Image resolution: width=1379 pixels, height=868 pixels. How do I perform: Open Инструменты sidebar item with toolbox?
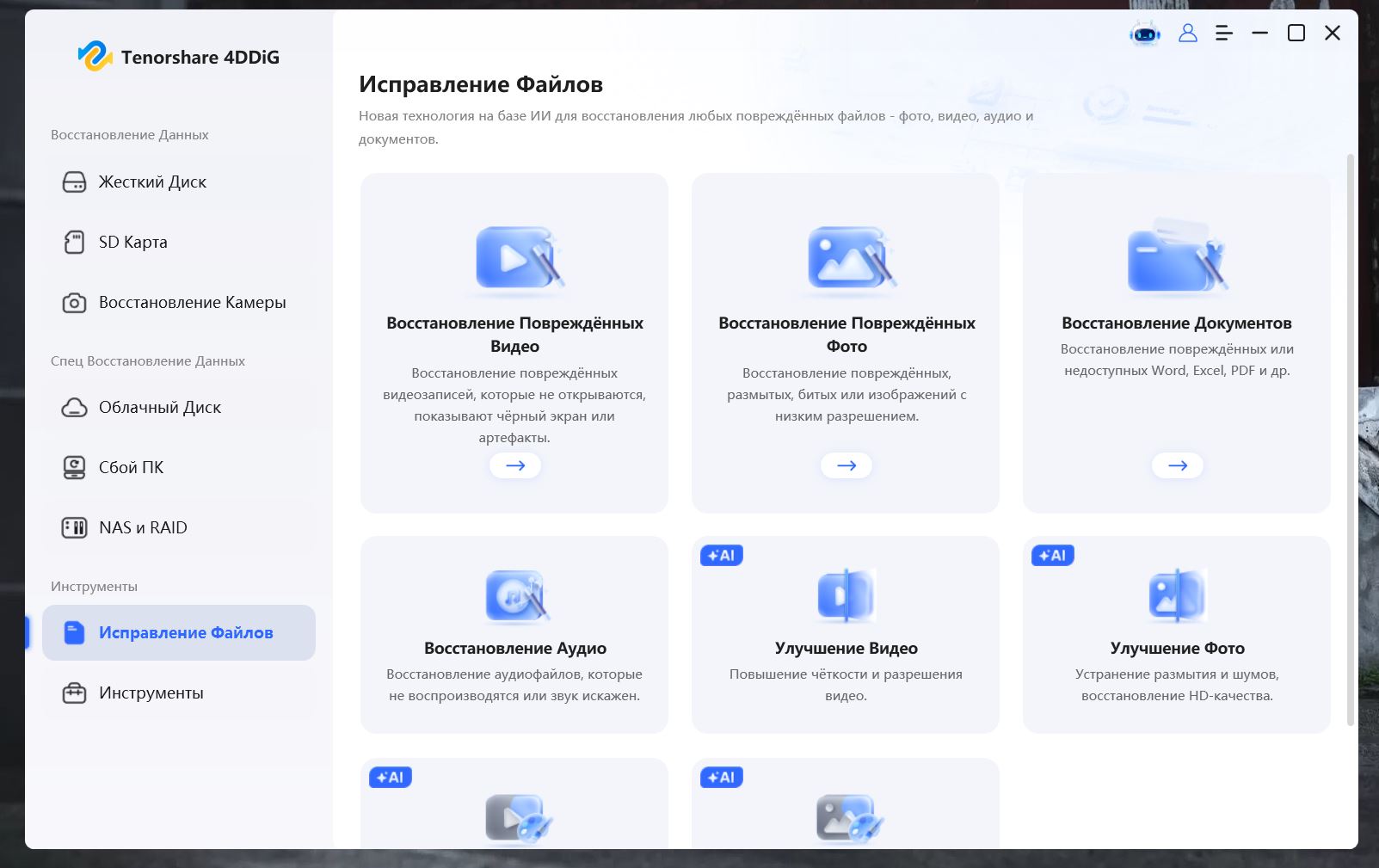179,693
